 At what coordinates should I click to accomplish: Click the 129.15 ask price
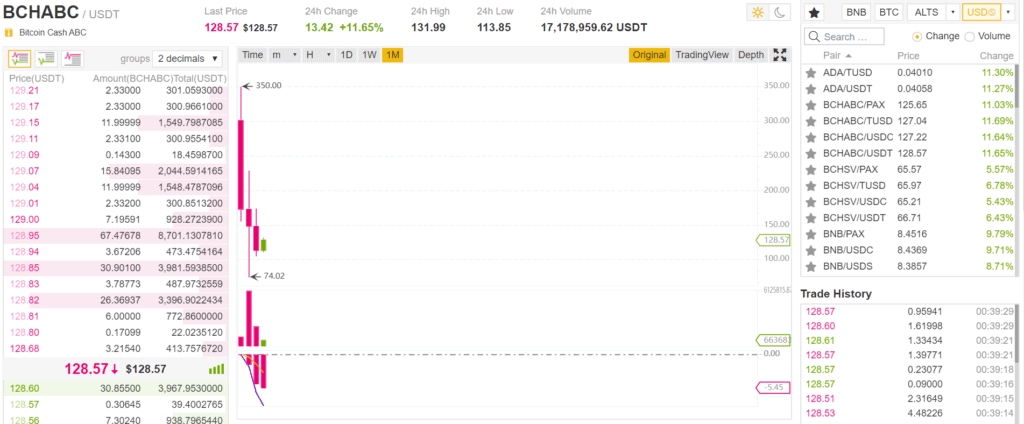pyautogui.click(x=25, y=122)
